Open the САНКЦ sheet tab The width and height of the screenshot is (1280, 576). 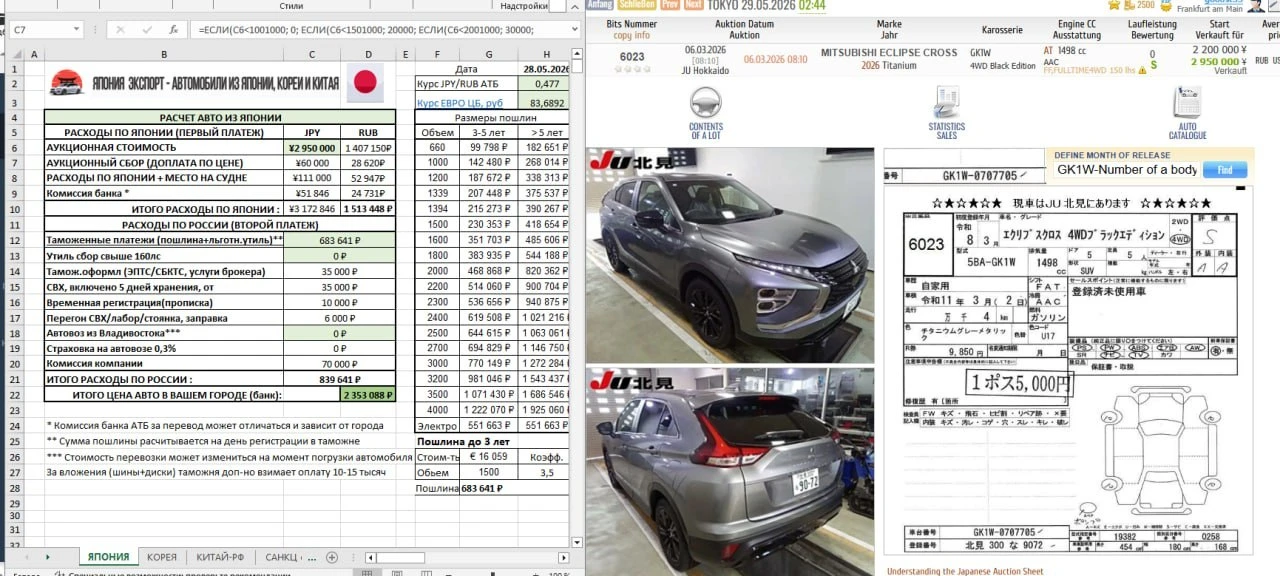pyautogui.click(x=283, y=557)
